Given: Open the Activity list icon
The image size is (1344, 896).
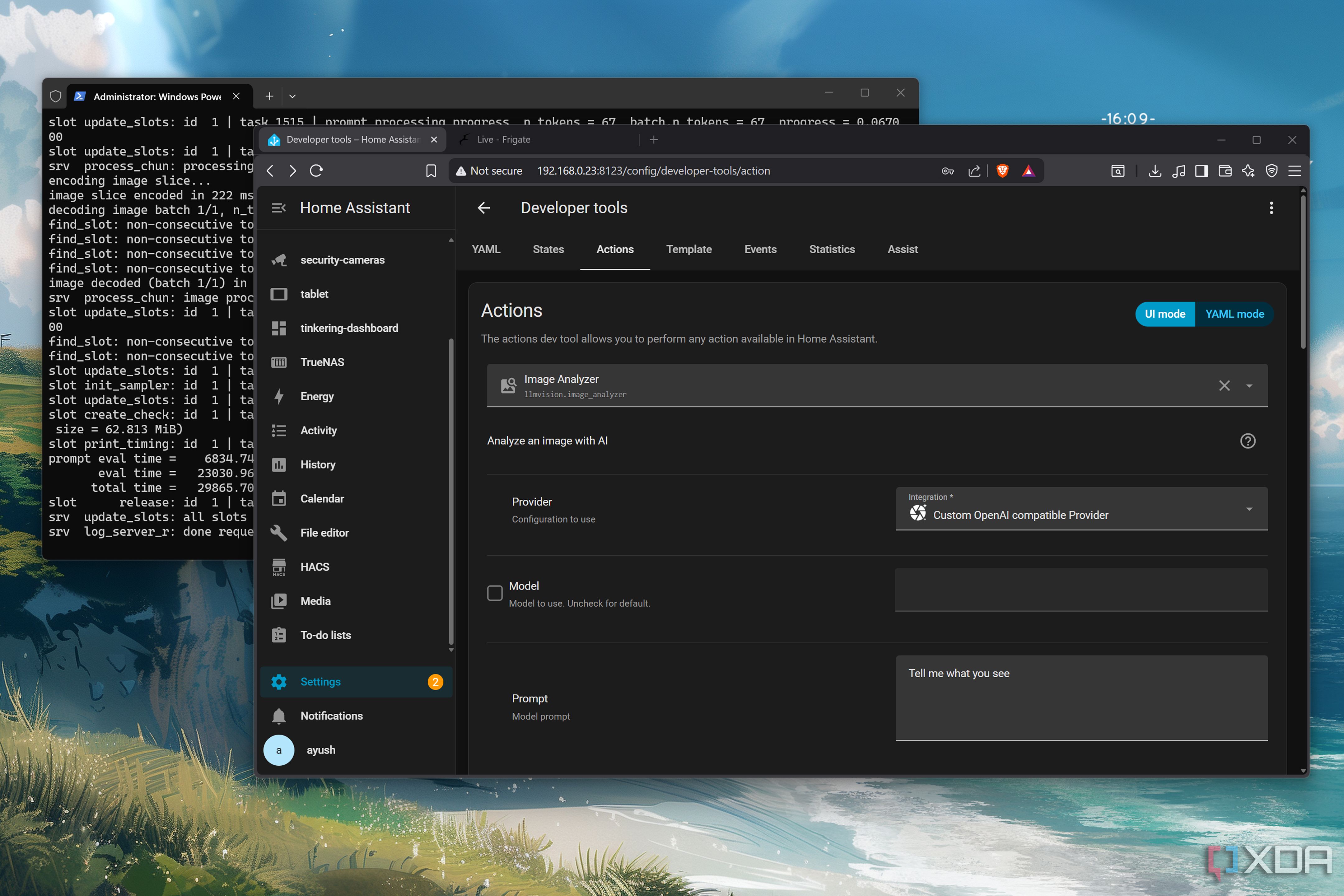Looking at the screenshot, I should (279, 430).
